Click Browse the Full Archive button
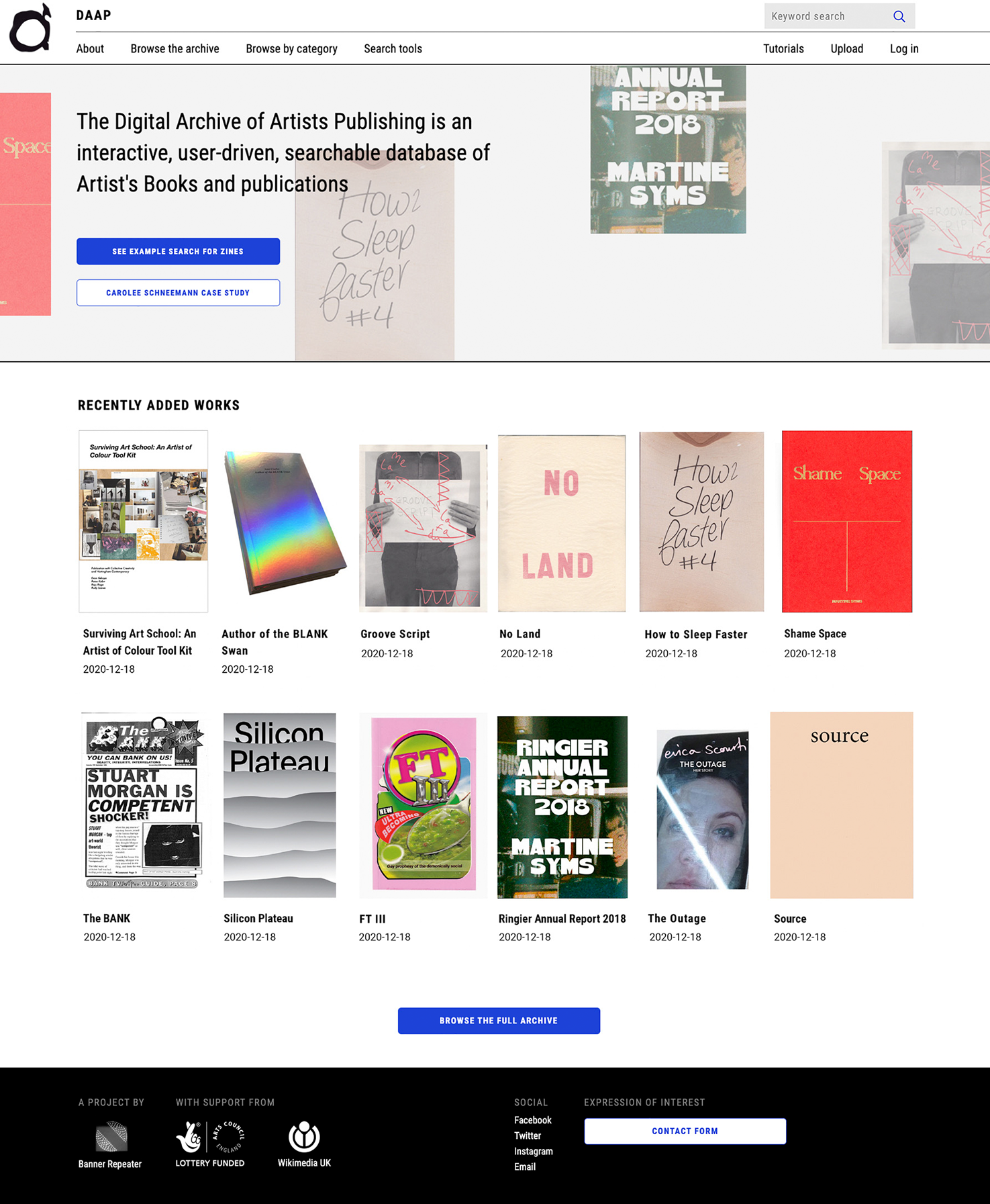 499,1021
